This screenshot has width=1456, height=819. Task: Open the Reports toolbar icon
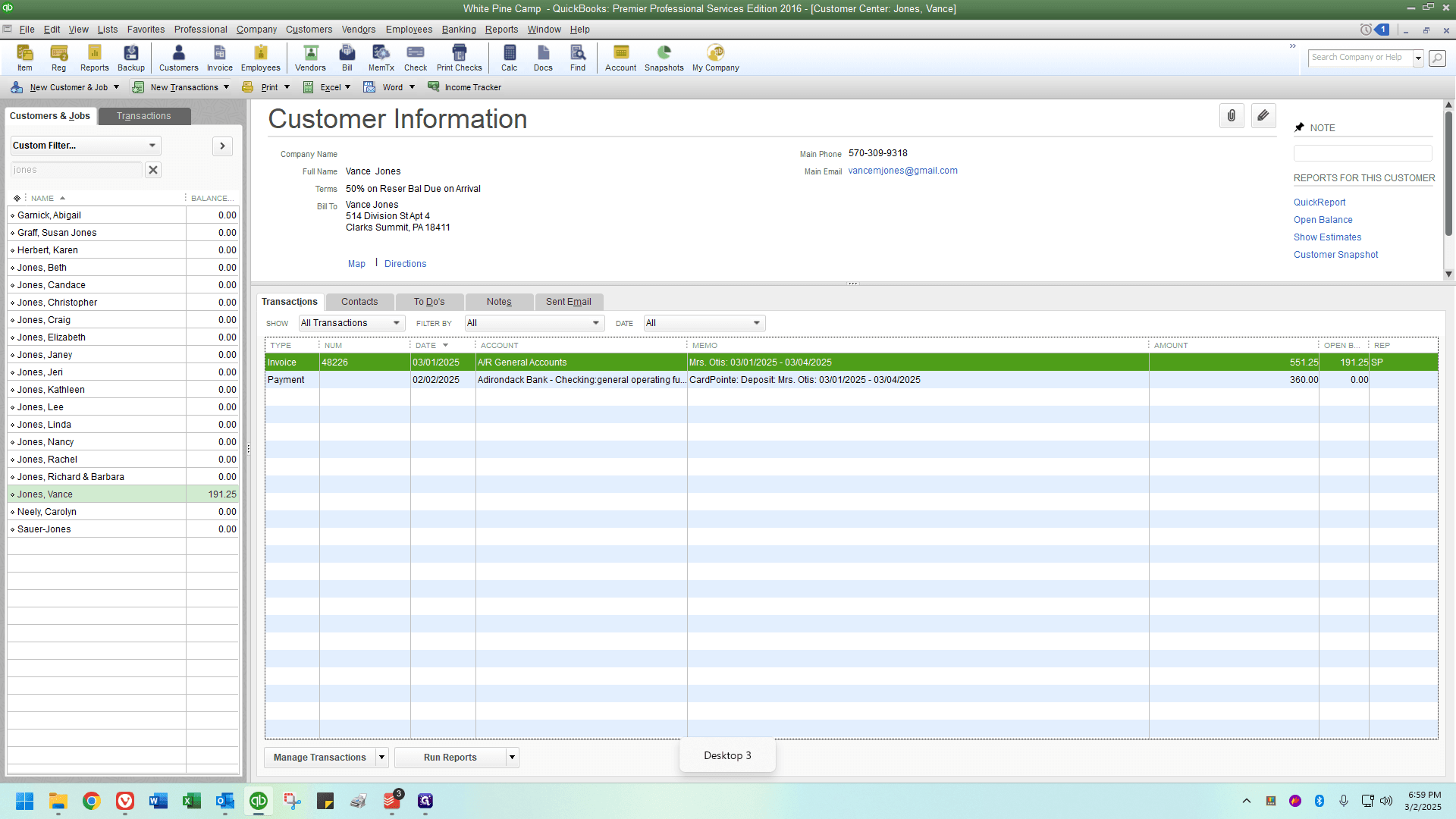95,58
